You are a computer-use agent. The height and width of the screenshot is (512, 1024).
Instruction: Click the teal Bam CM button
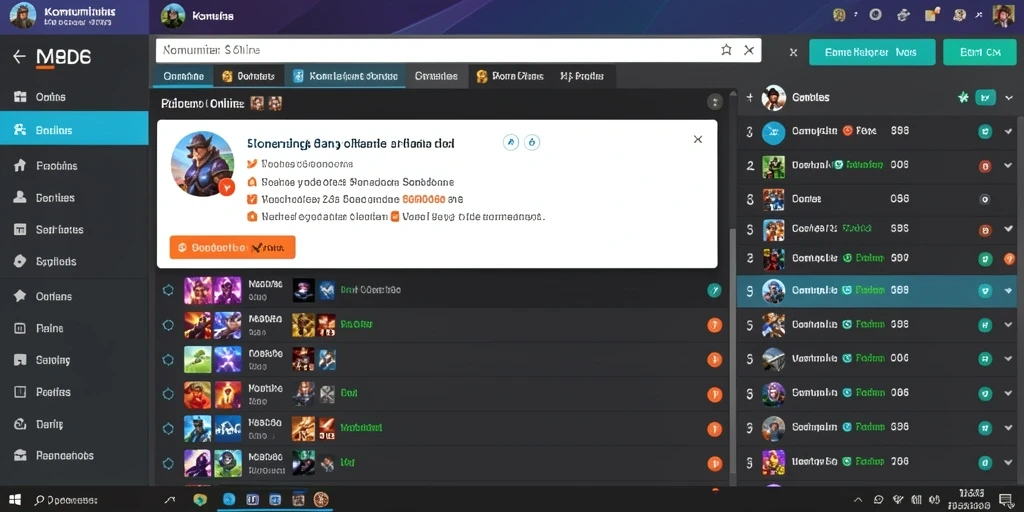click(980, 52)
